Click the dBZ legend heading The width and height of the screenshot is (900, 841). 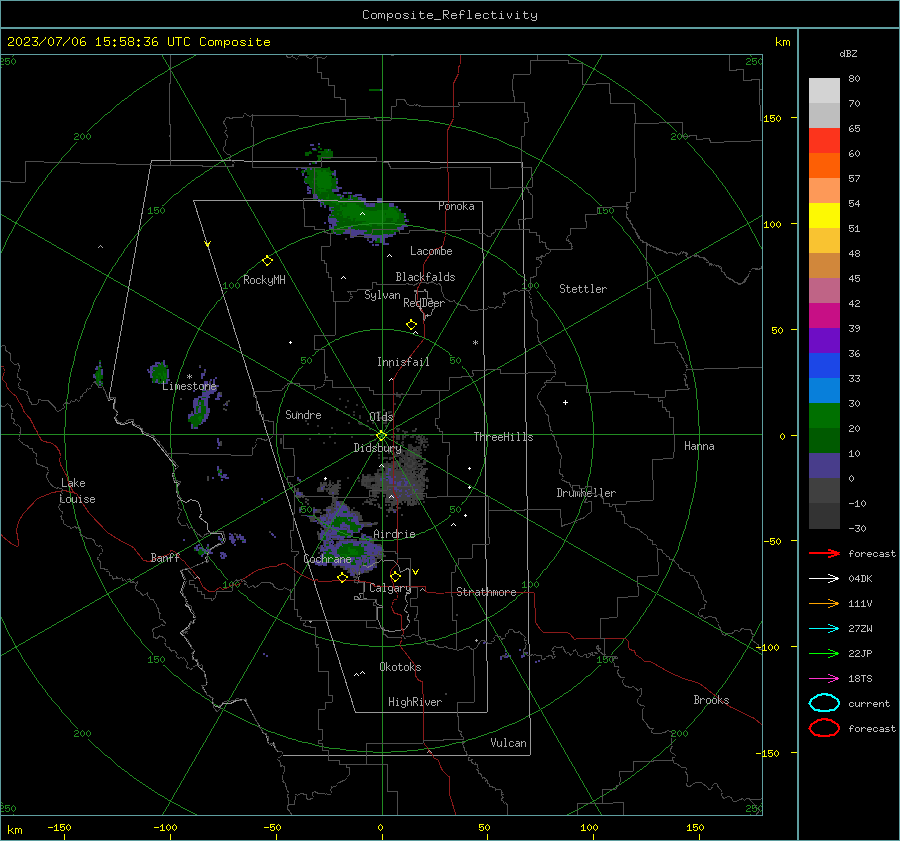848,53
